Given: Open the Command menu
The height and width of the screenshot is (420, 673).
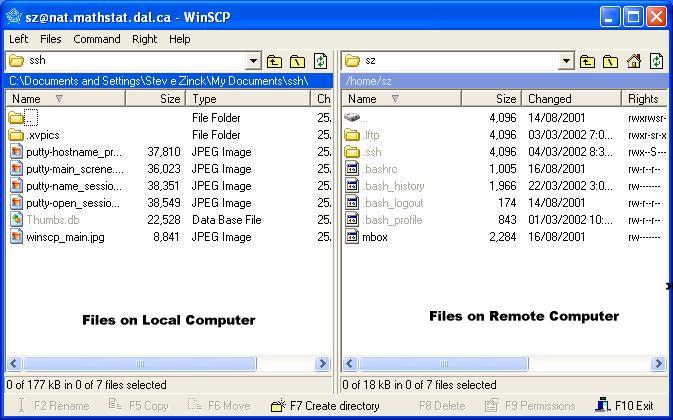Looking at the screenshot, I should [97, 39].
